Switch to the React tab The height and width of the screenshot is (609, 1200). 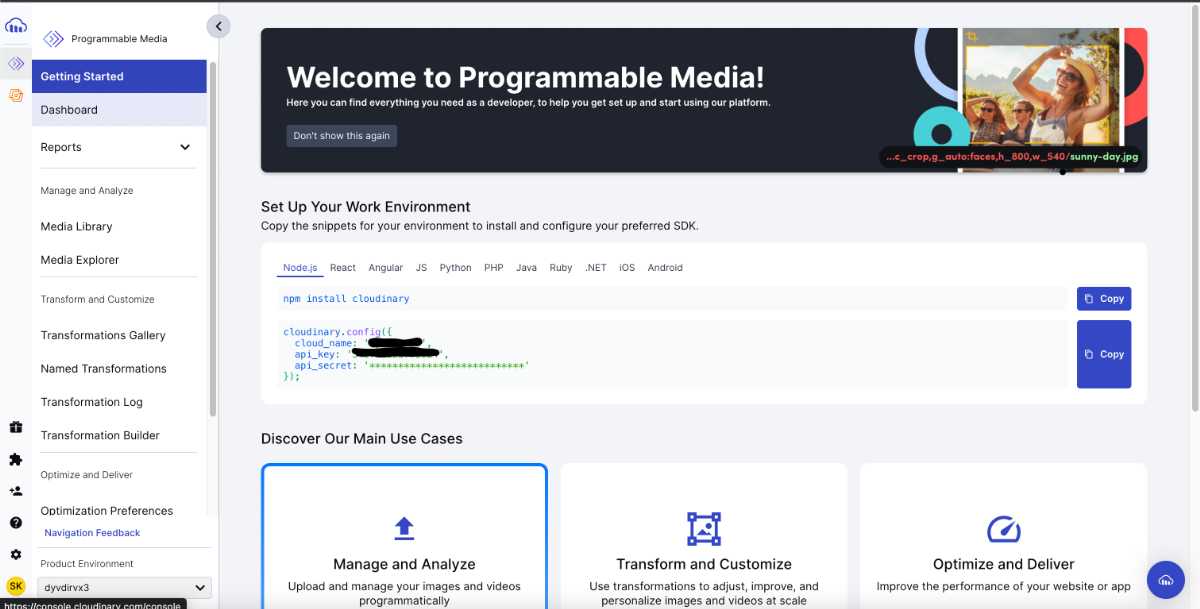tap(343, 268)
